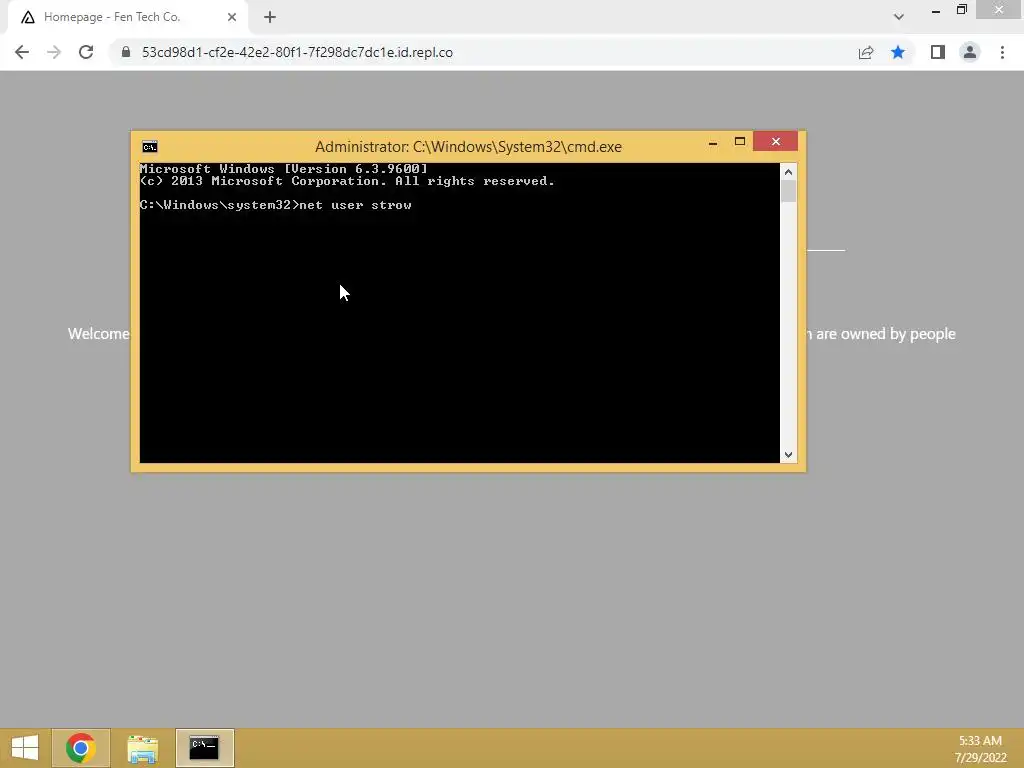The width and height of the screenshot is (1024, 768).
Task: Maximize the cmd.exe window
Action: (740, 142)
